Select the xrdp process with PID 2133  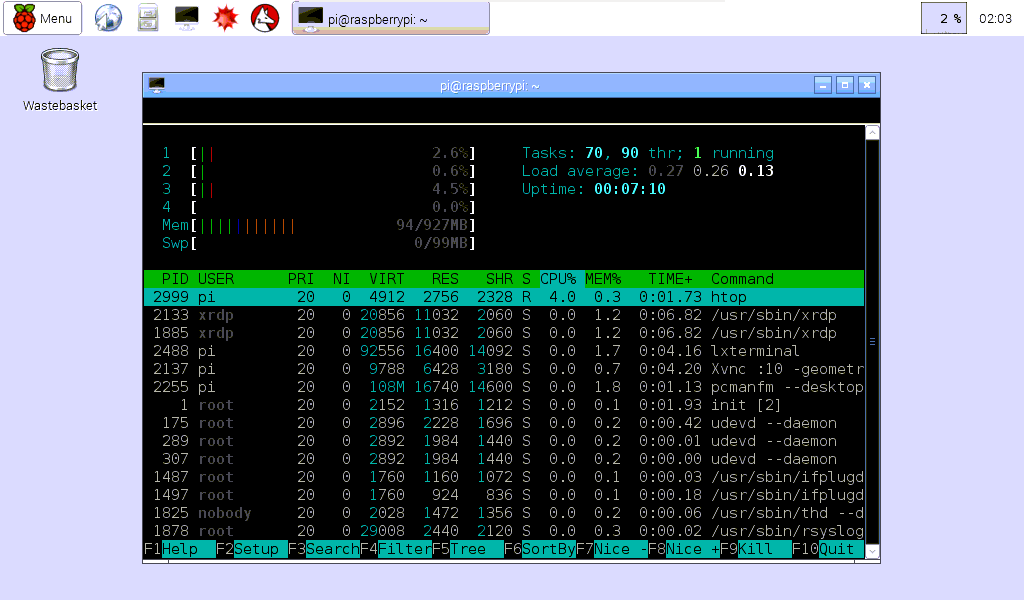click(504, 315)
